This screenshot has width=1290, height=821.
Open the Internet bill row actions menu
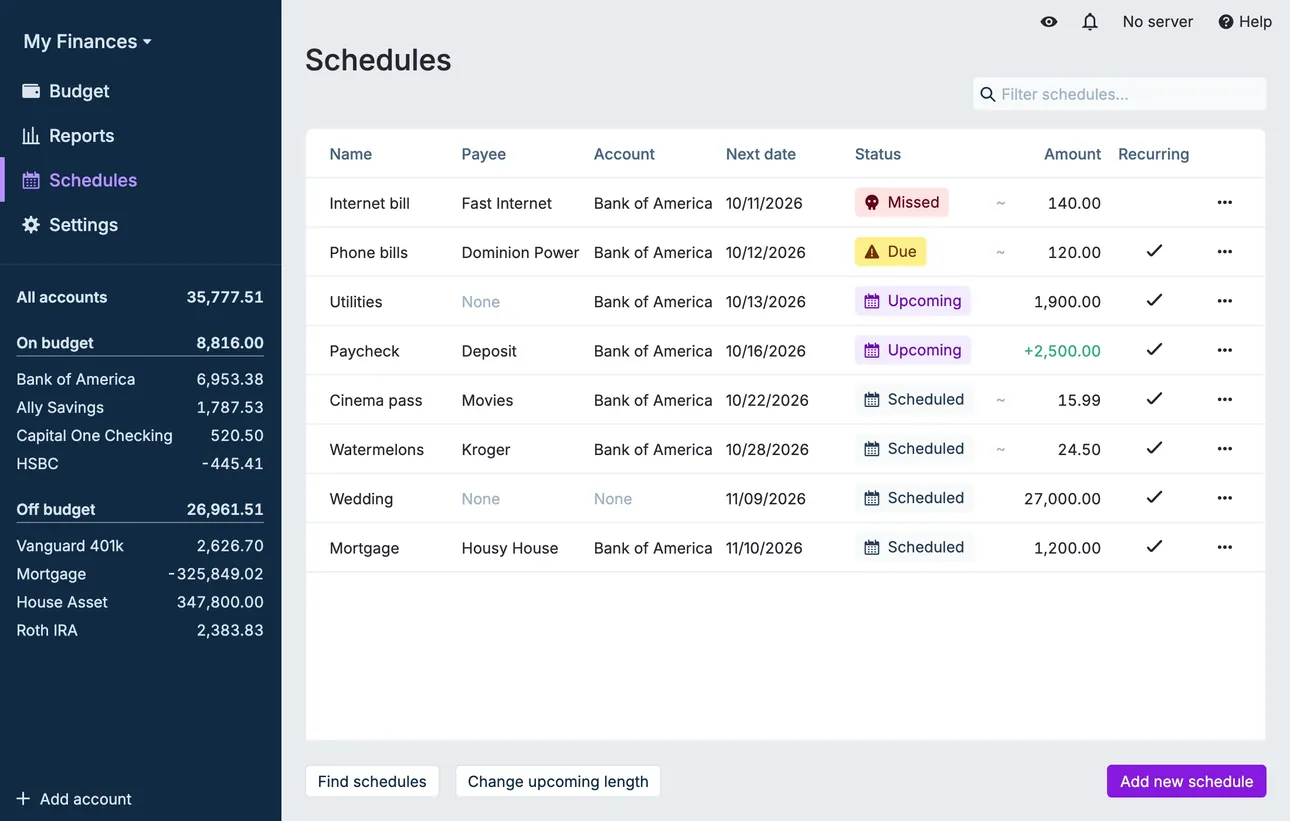(x=1224, y=202)
